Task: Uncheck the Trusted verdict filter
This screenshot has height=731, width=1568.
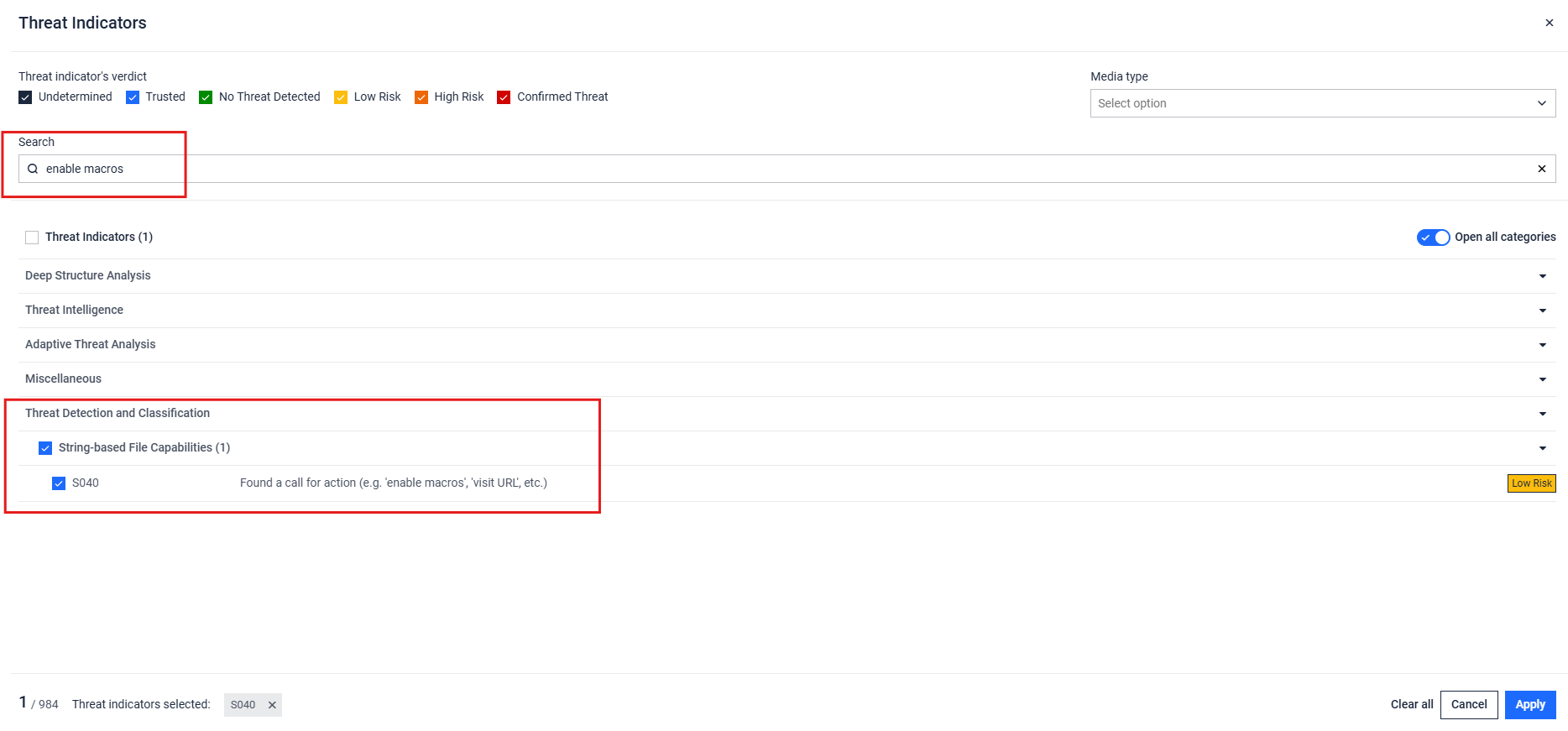Action: point(133,97)
